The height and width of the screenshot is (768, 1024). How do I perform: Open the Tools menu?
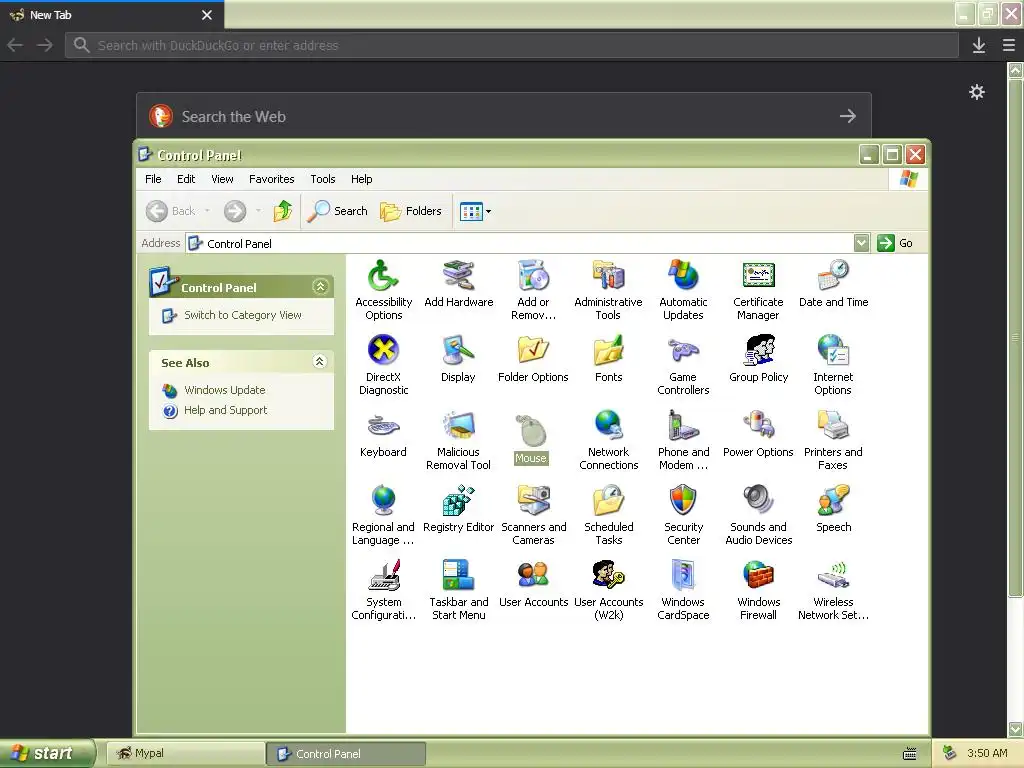[323, 179]
